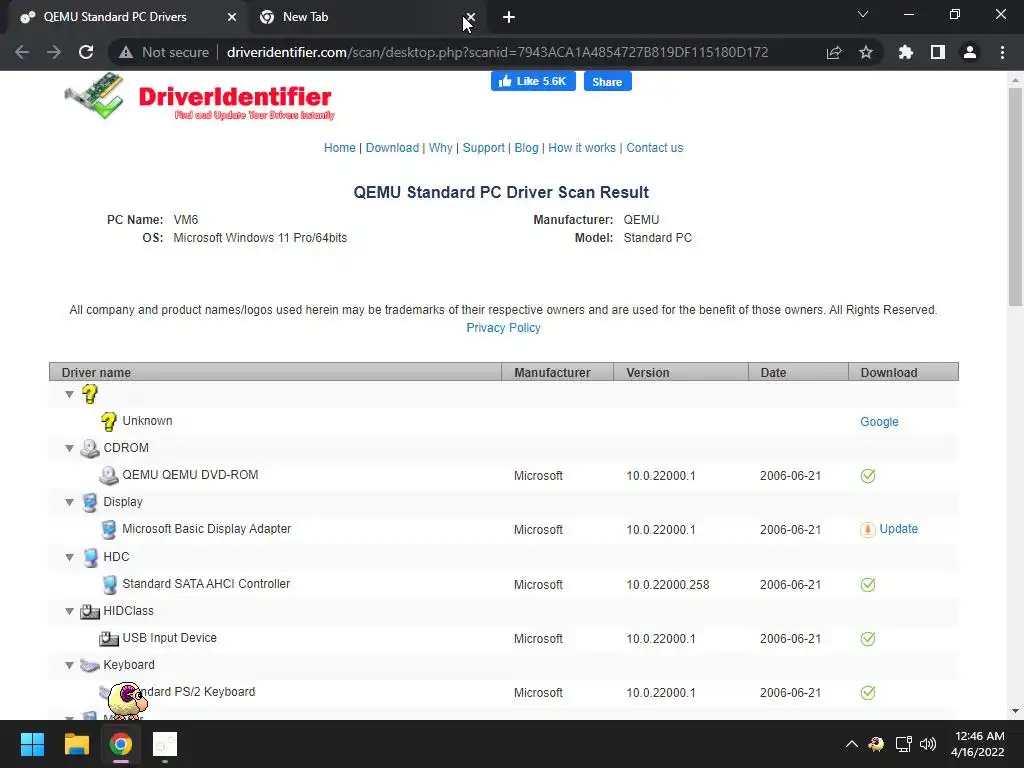This screenshot has width=1024, height=768.
Task: Click the browser forward arrow
Action: 54,52
